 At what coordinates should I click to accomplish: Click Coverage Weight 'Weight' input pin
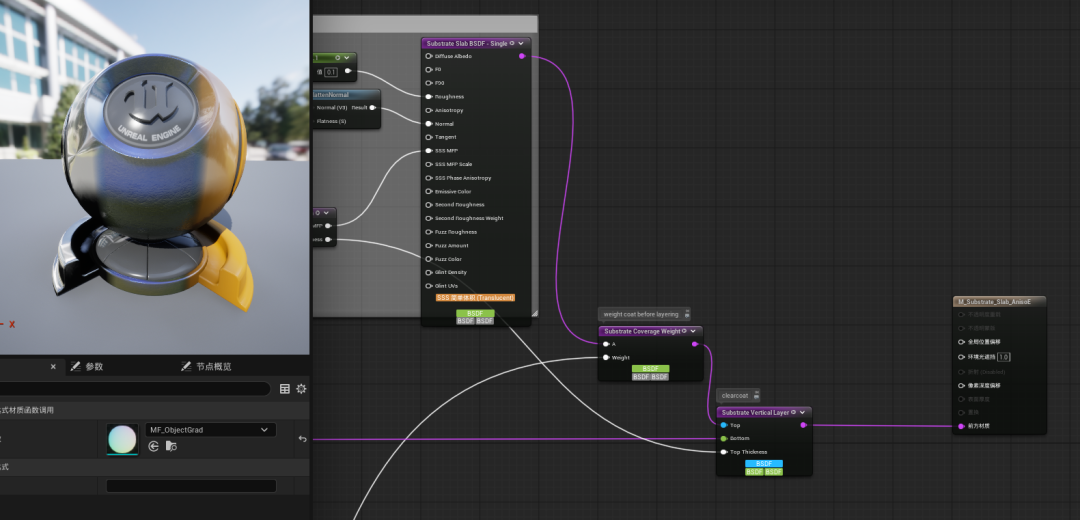pyautogui.click(x=606, y=357)
